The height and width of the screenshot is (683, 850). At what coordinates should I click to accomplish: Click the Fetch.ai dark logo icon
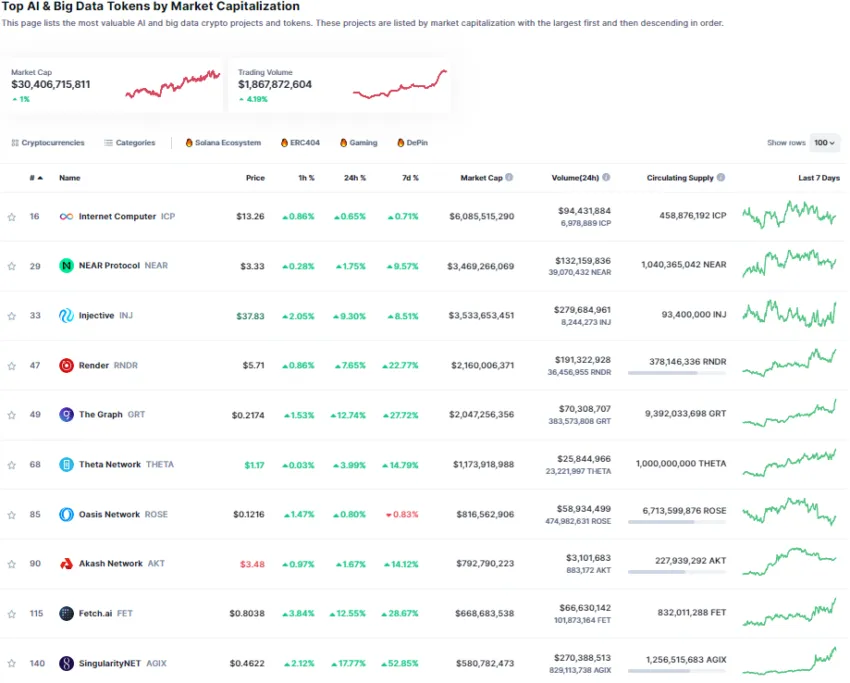[x=66, y=614]
